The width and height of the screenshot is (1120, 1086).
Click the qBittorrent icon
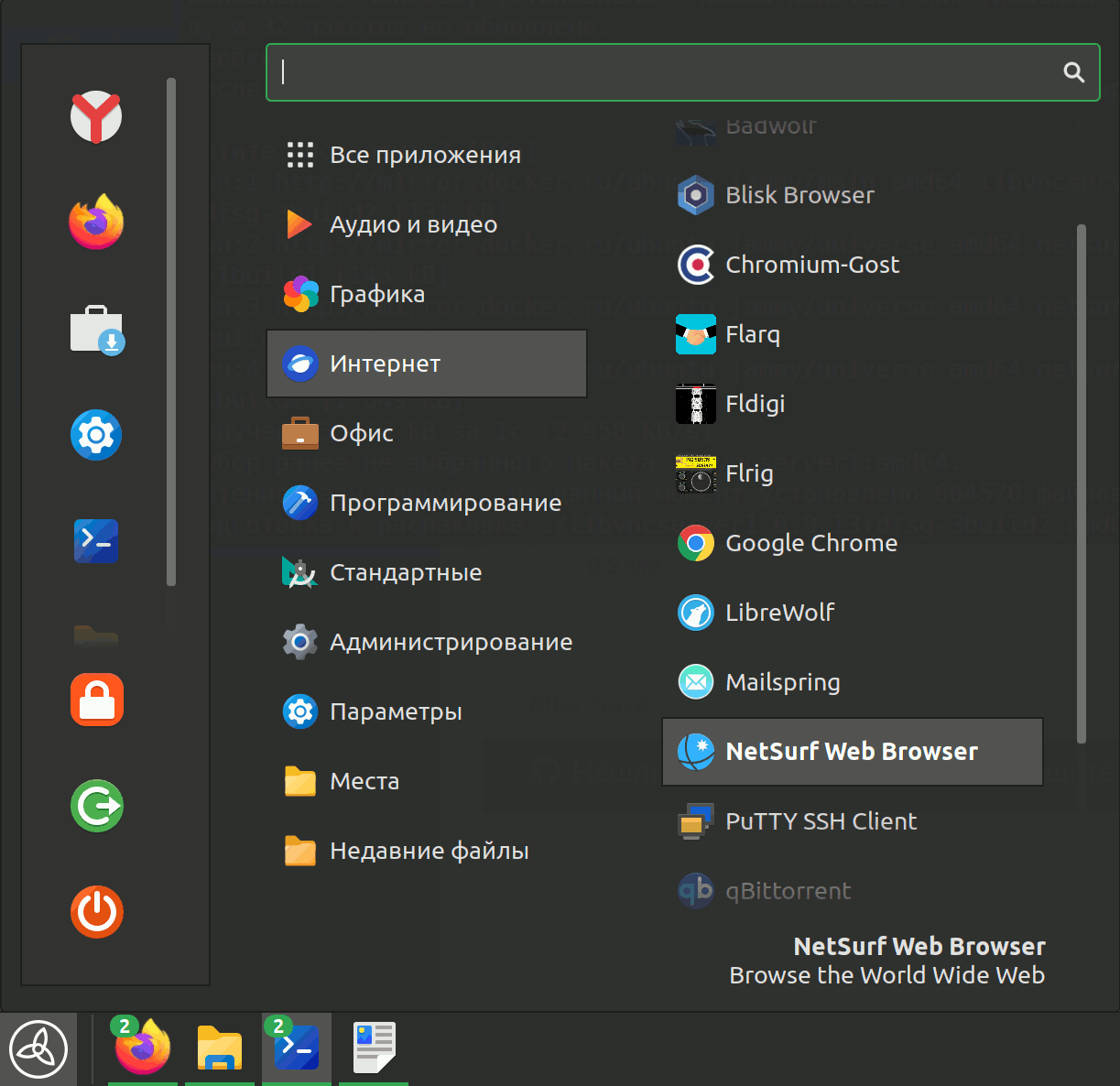(696, 891)
